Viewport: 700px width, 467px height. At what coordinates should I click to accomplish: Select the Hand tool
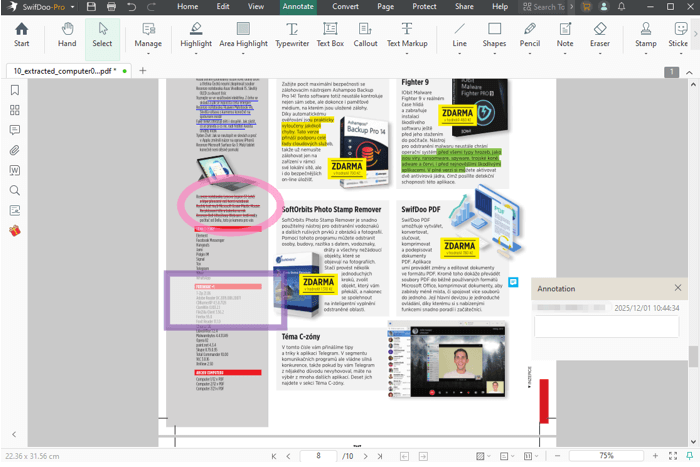point(67,35)
